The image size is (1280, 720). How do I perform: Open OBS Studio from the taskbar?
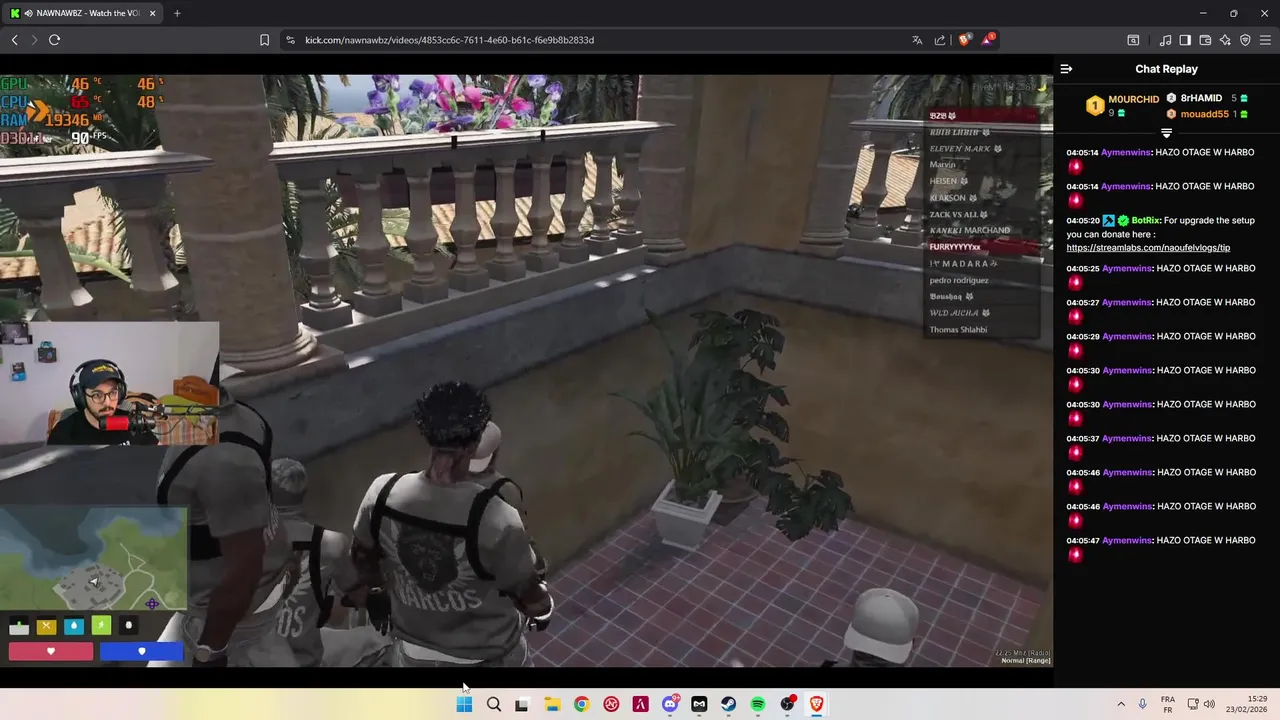(x=787, y=705)
